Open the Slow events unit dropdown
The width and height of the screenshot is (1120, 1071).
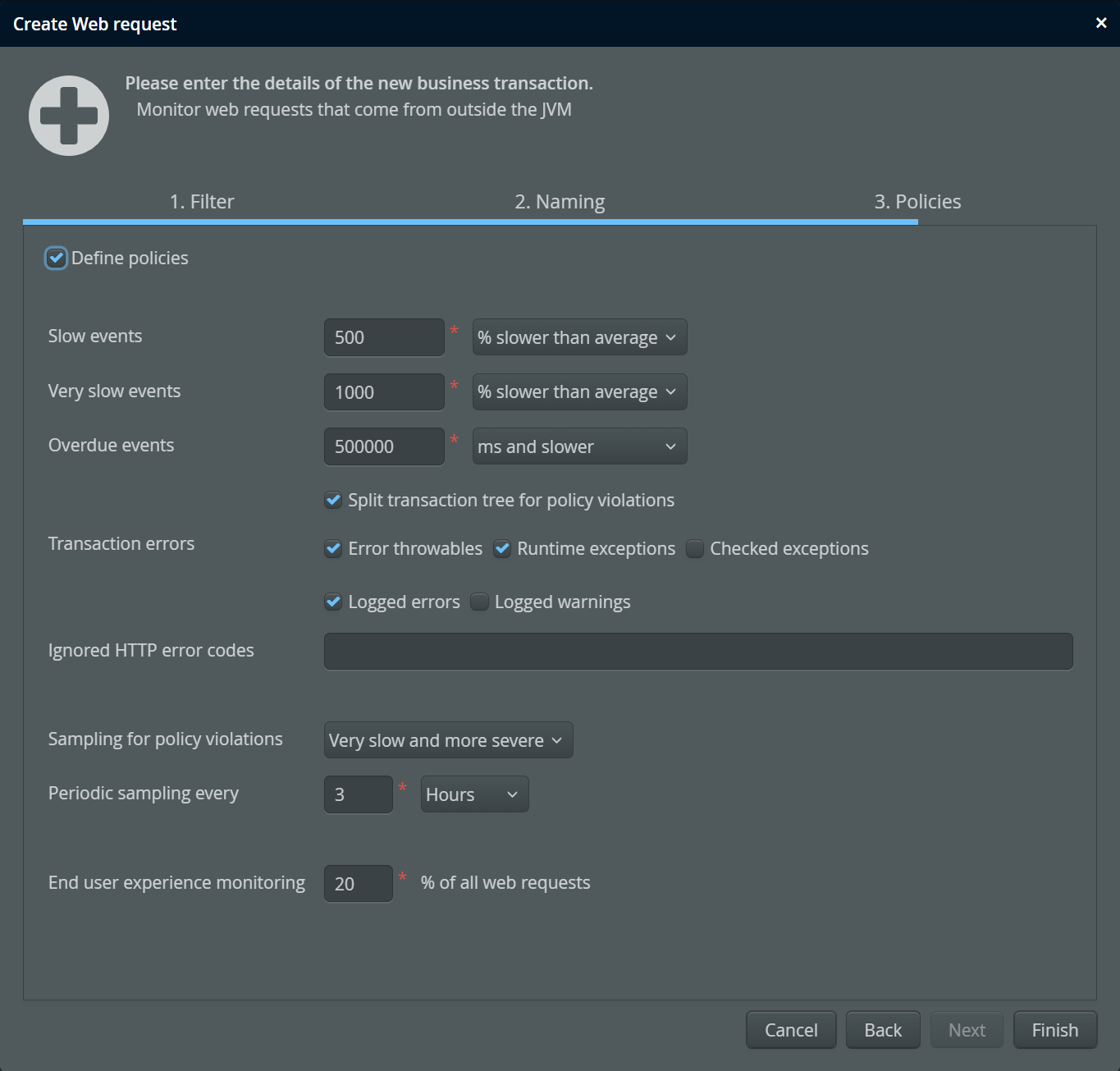[x=579, y=338]
